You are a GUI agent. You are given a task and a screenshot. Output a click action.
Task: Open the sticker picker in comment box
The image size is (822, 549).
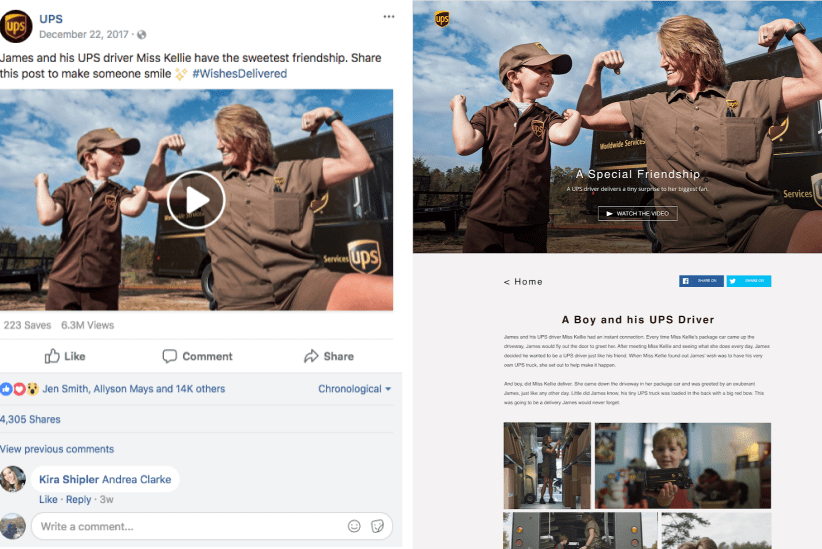point(377,526)
